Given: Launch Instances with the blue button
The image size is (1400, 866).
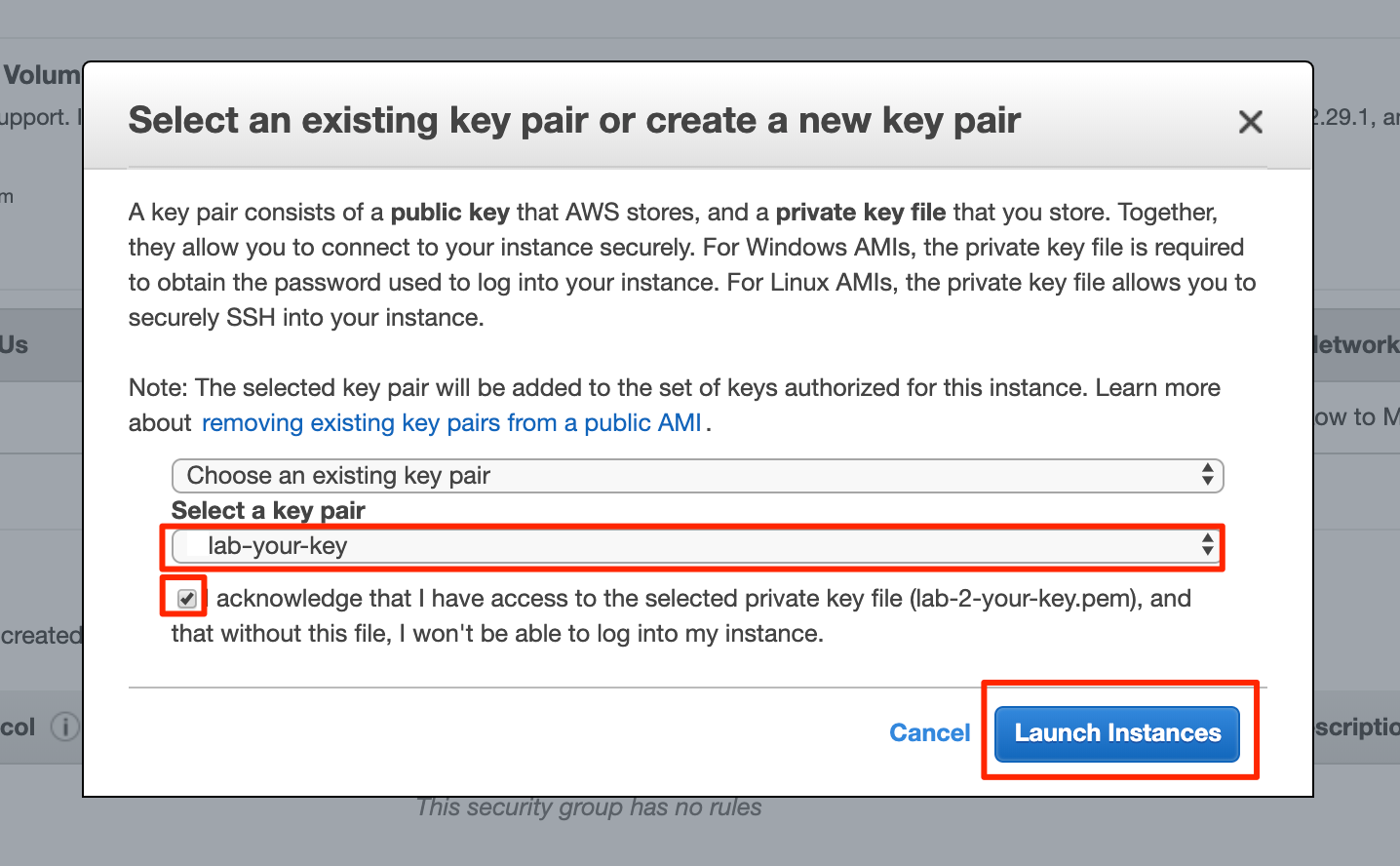Looking at the screenshot, I should (1117, 733).
